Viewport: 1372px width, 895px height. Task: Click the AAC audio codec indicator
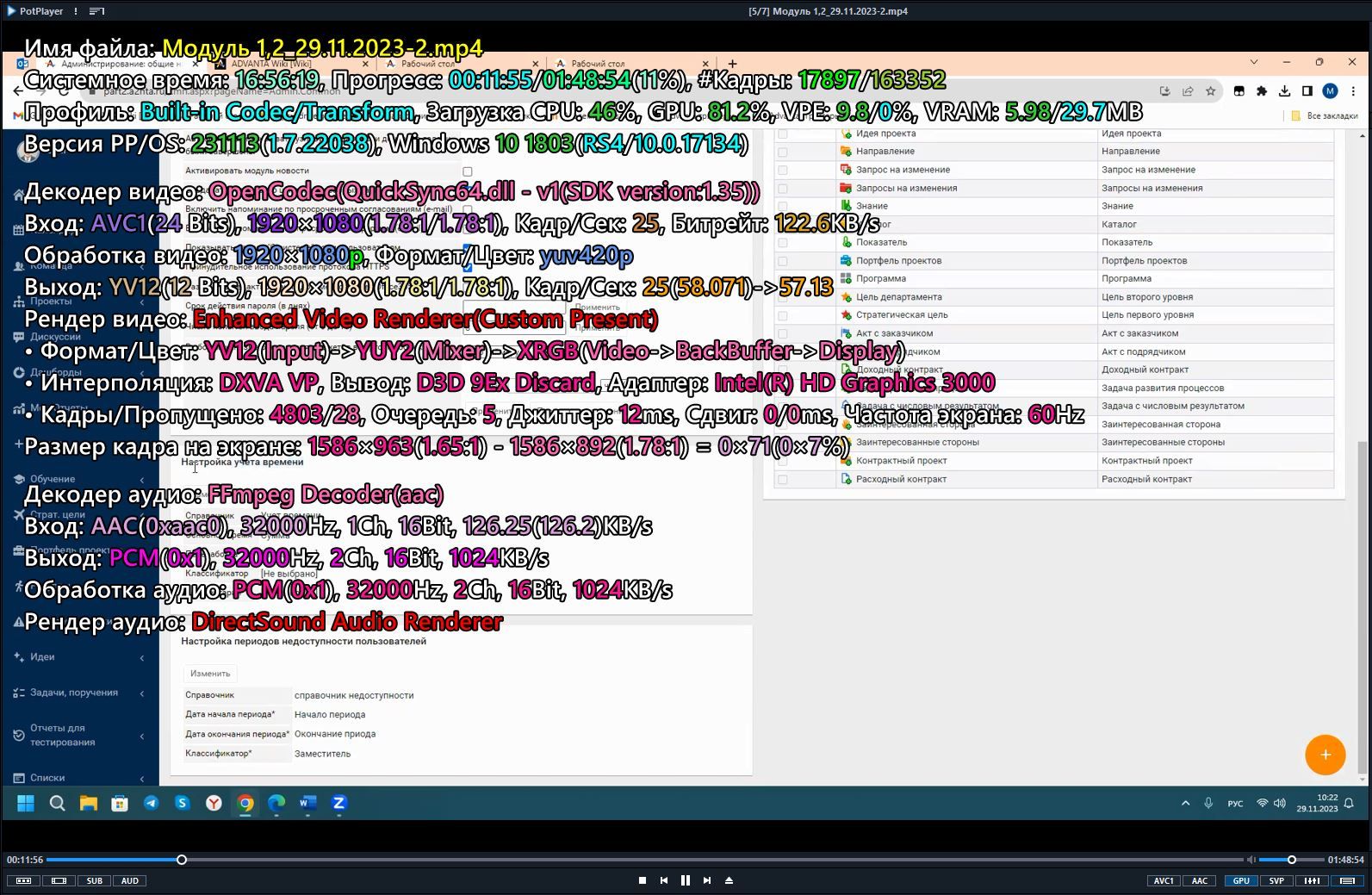[x=1200, y=881]
